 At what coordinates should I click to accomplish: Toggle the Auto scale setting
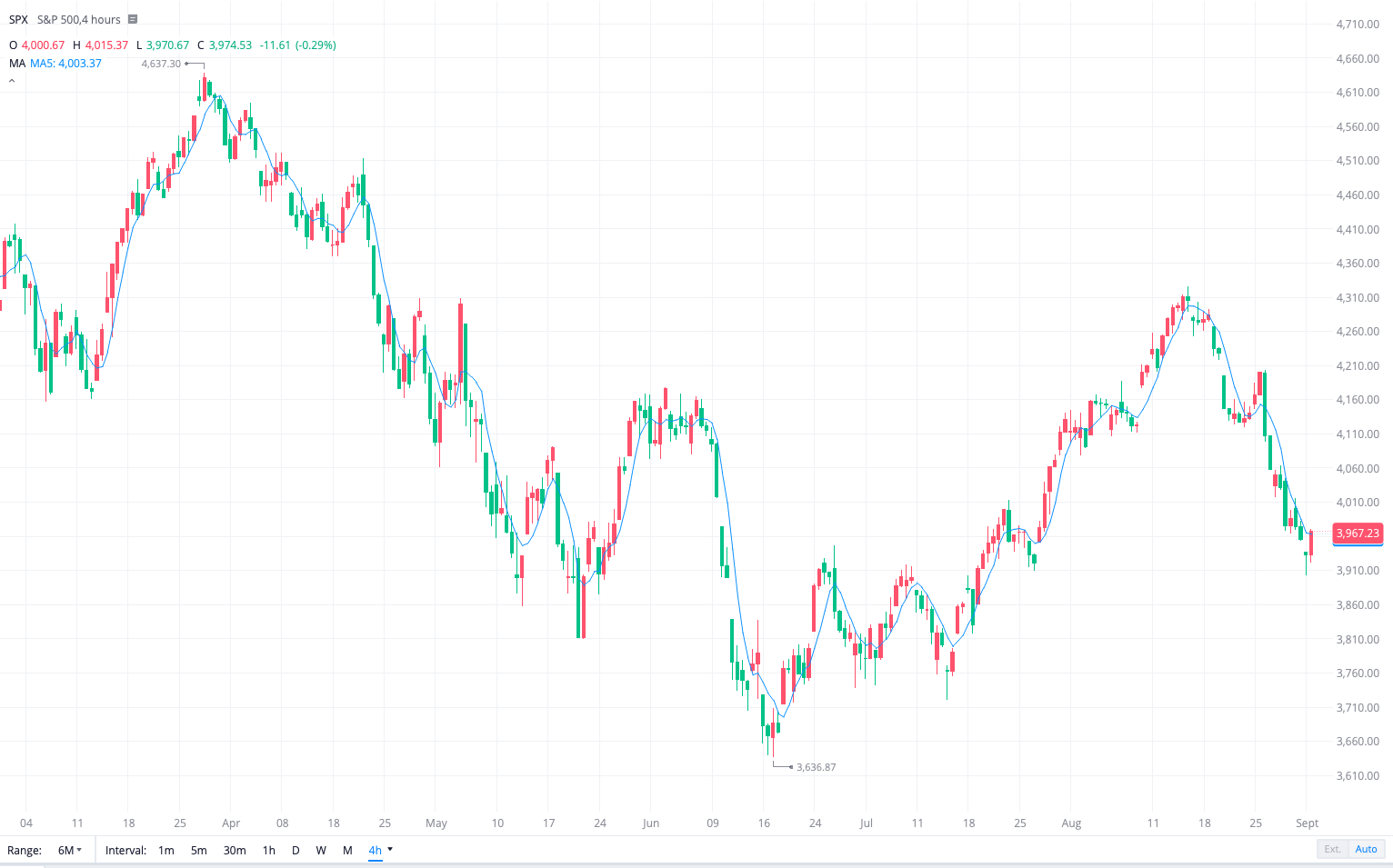[1366, 848]
